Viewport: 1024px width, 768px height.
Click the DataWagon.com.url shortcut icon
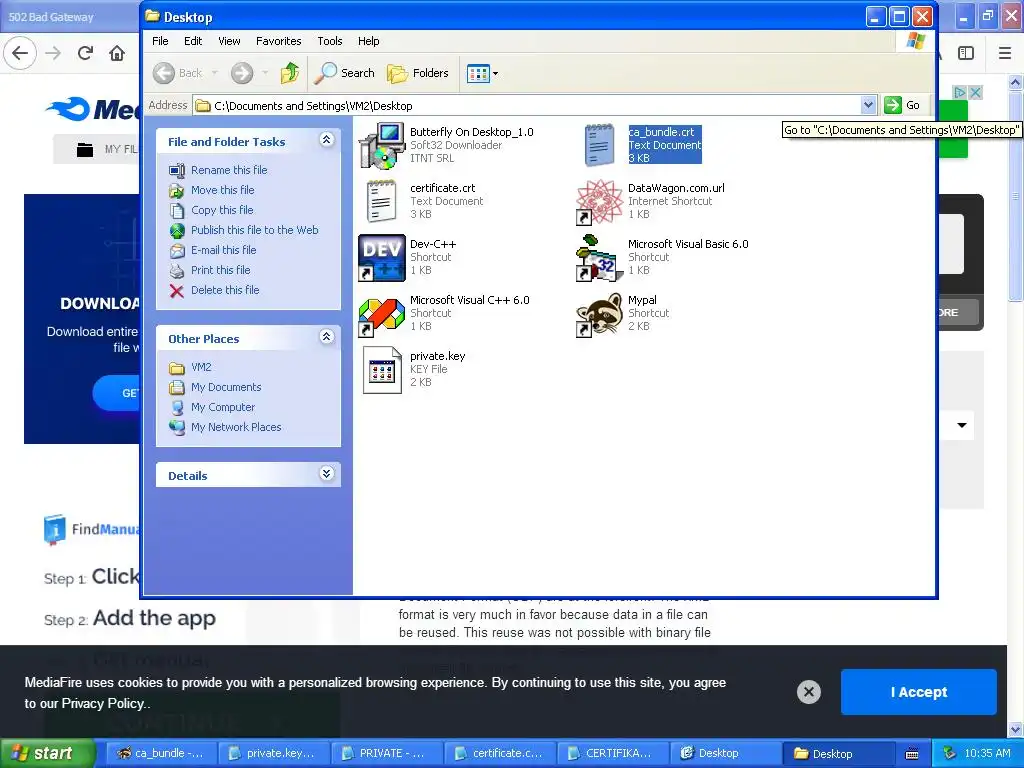pos(600,201)
